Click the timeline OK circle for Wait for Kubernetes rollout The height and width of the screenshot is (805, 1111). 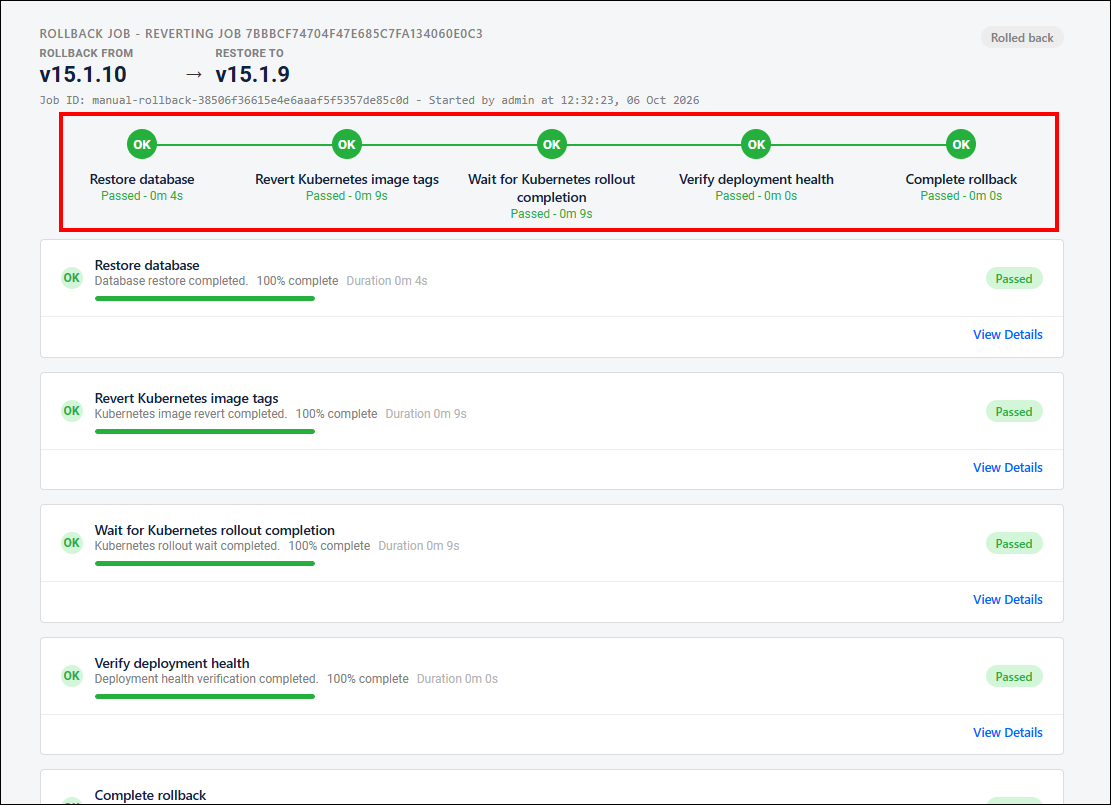pyautogui.click(x=551, y=145)
